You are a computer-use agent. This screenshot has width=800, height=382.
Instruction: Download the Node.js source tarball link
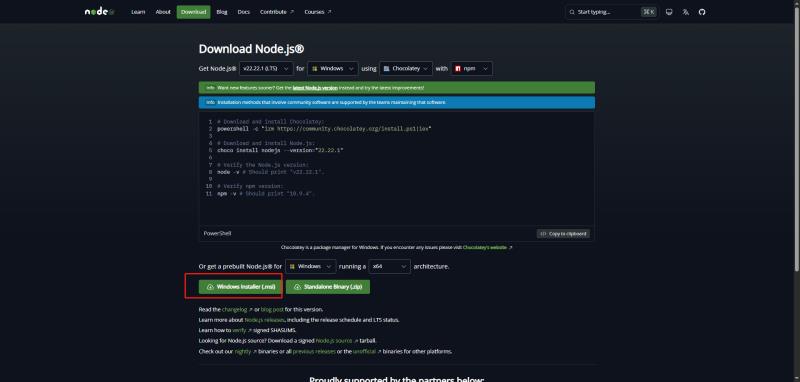(x=337, y=341)
